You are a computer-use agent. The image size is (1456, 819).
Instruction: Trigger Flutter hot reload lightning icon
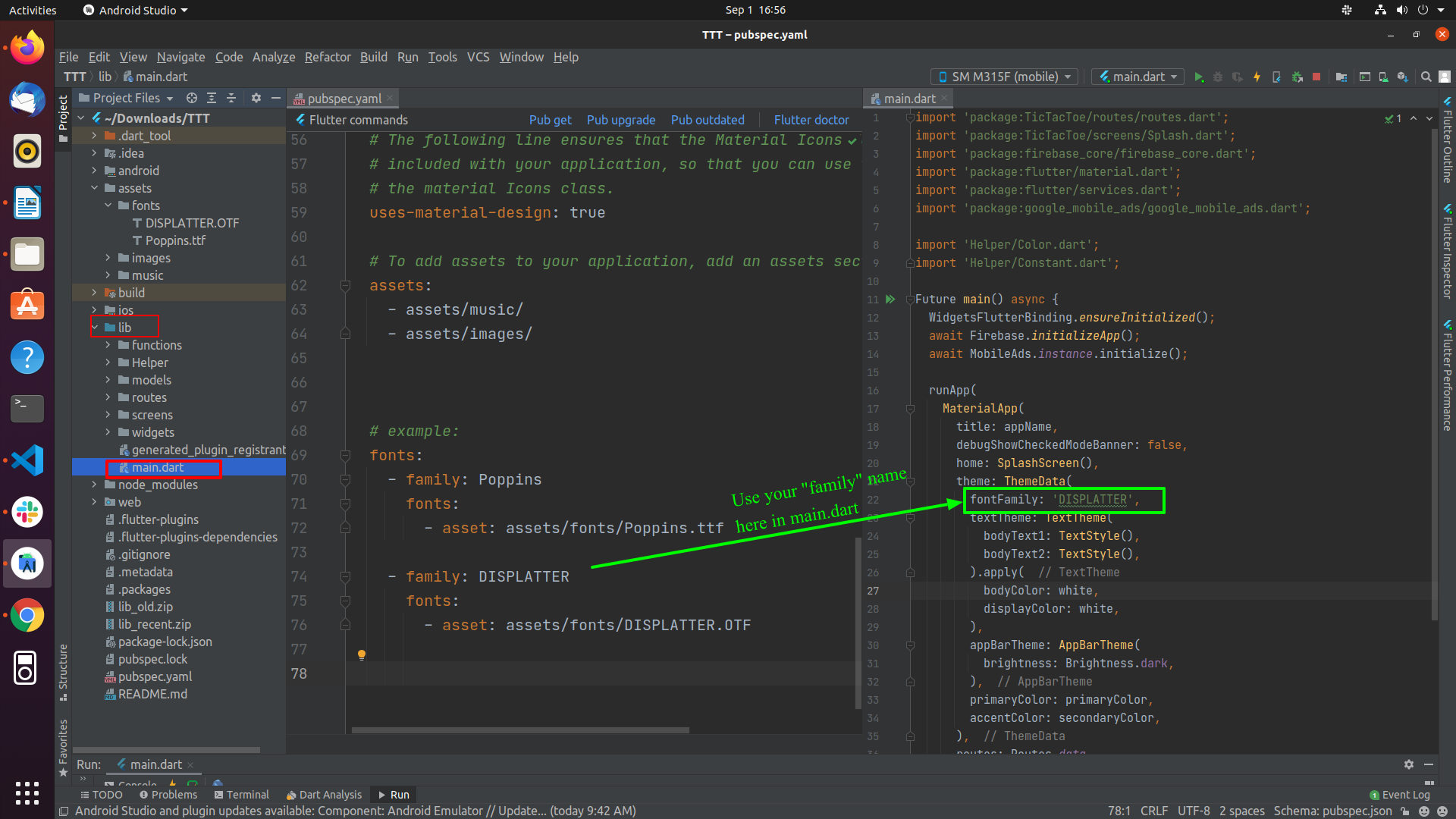[1257, 77]
